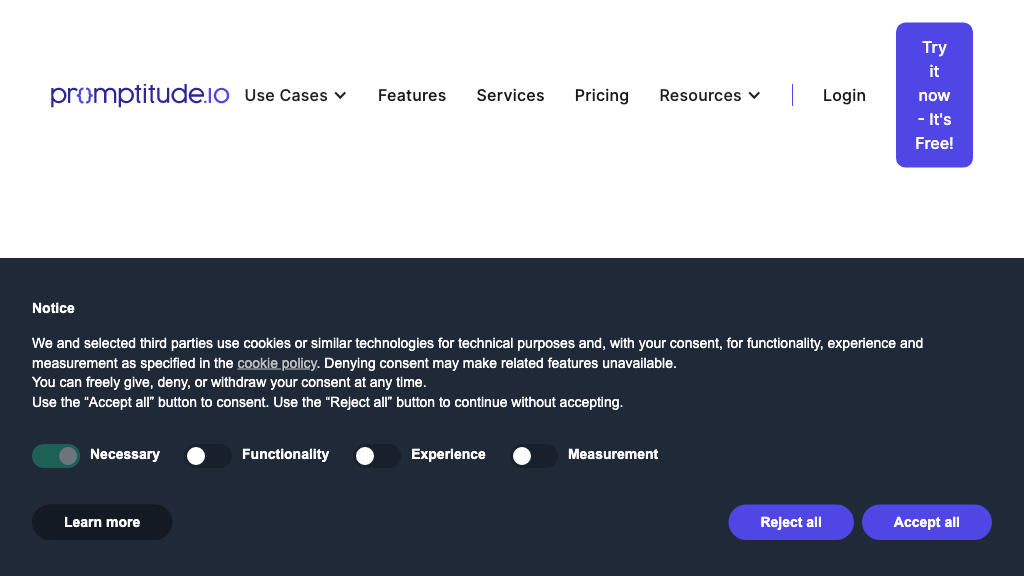The width and height of the screenshot is (1024, 576).
Task: Toggle the Necessary cookies switch
Action: pyautogui.click(x=56, y=455)
